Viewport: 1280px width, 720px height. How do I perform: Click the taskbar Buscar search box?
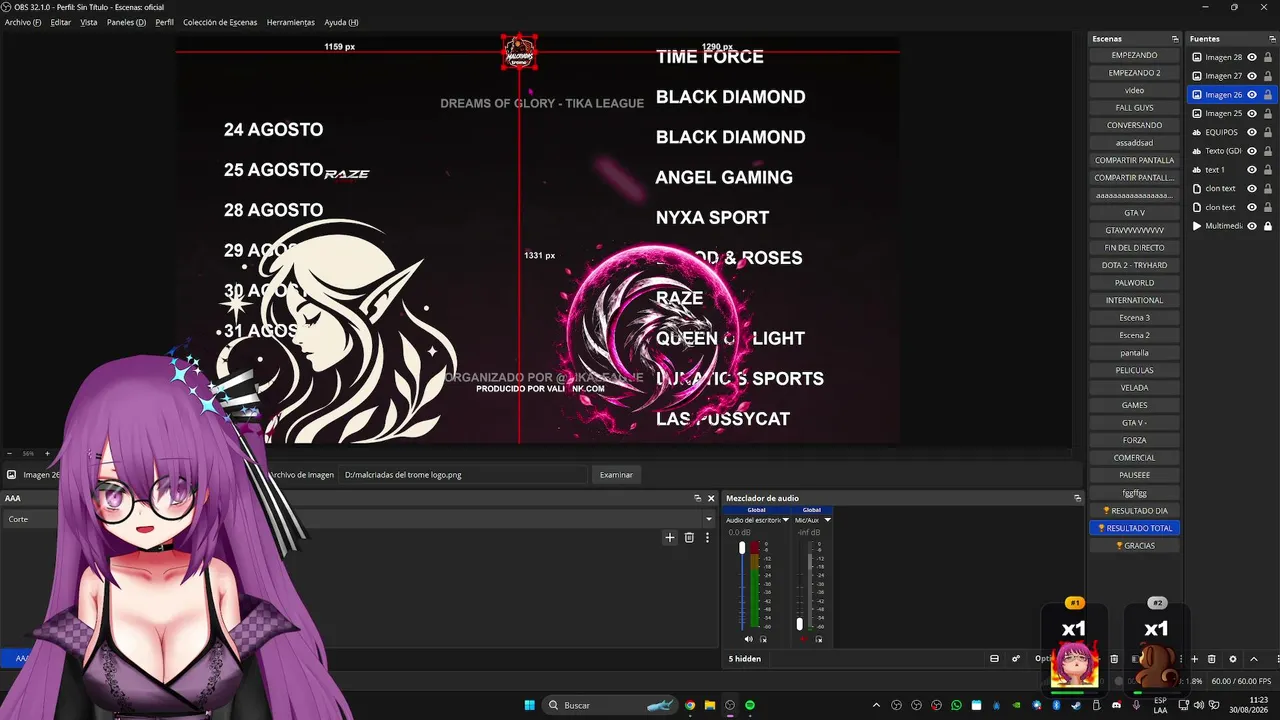tap(611, 705)
